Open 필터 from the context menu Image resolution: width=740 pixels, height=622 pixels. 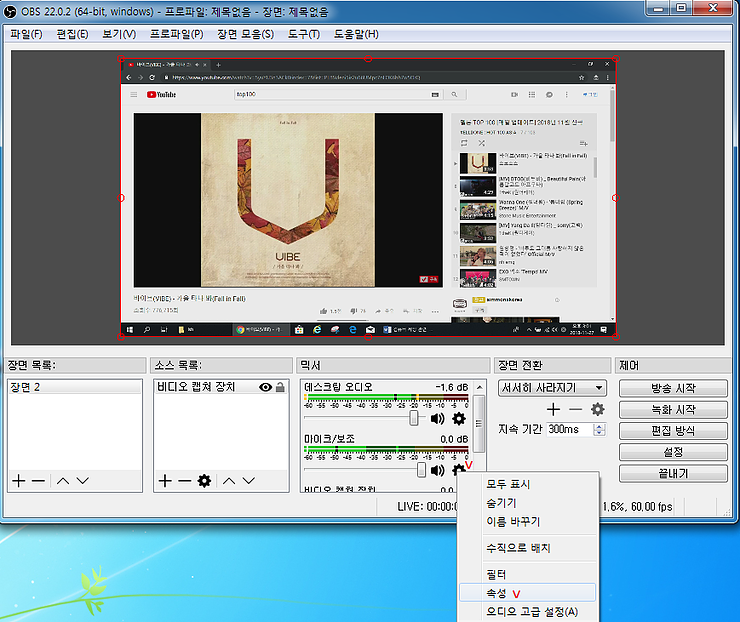pyautogui.click(x=528, y=574)
